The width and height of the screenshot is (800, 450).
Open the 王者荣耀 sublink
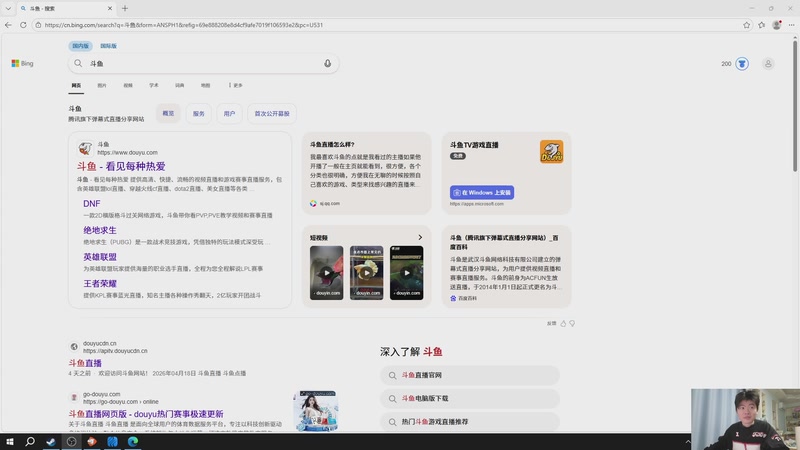[x=100, y=283]
